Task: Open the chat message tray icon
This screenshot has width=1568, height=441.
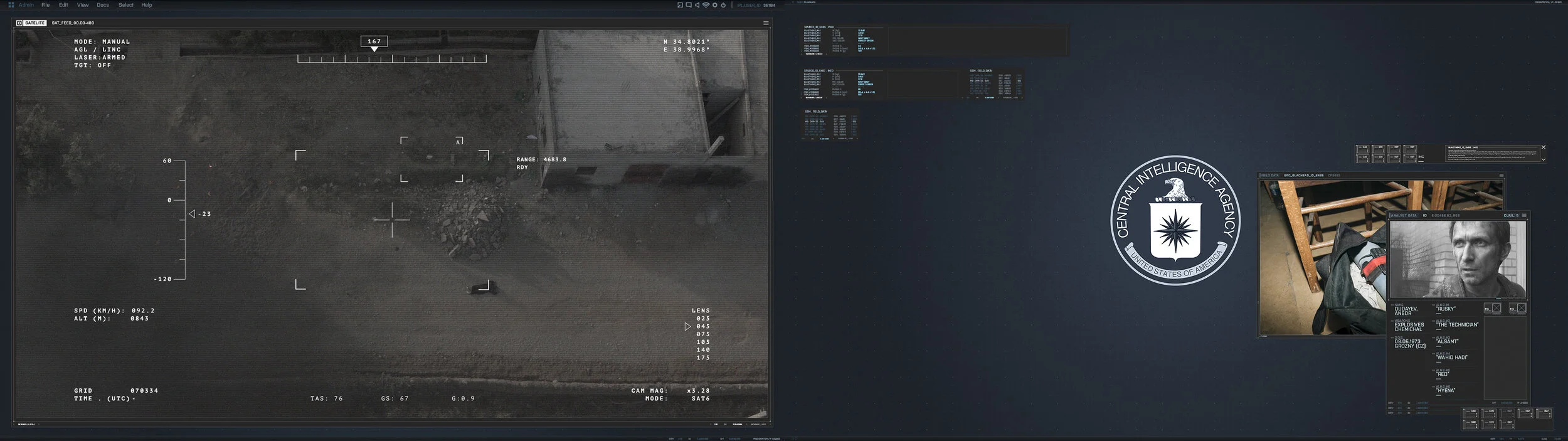Action: (689, 5)
